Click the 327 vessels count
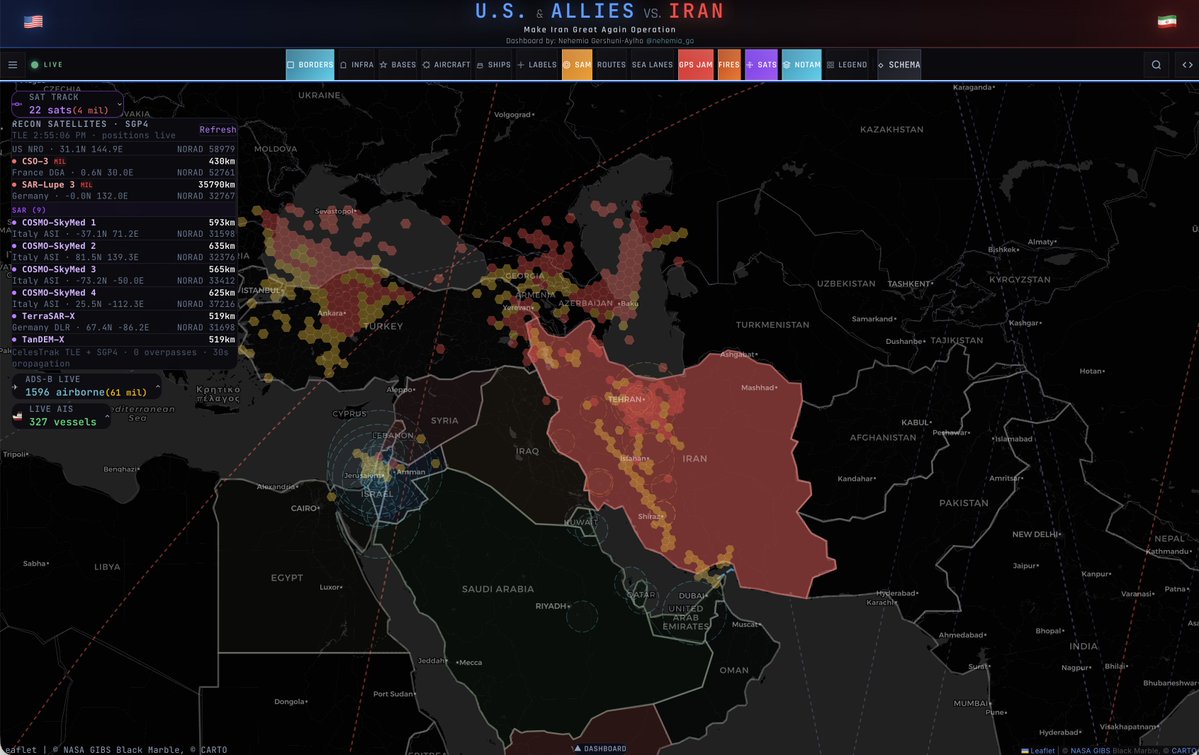1199x755 pixels. (63, 422)
